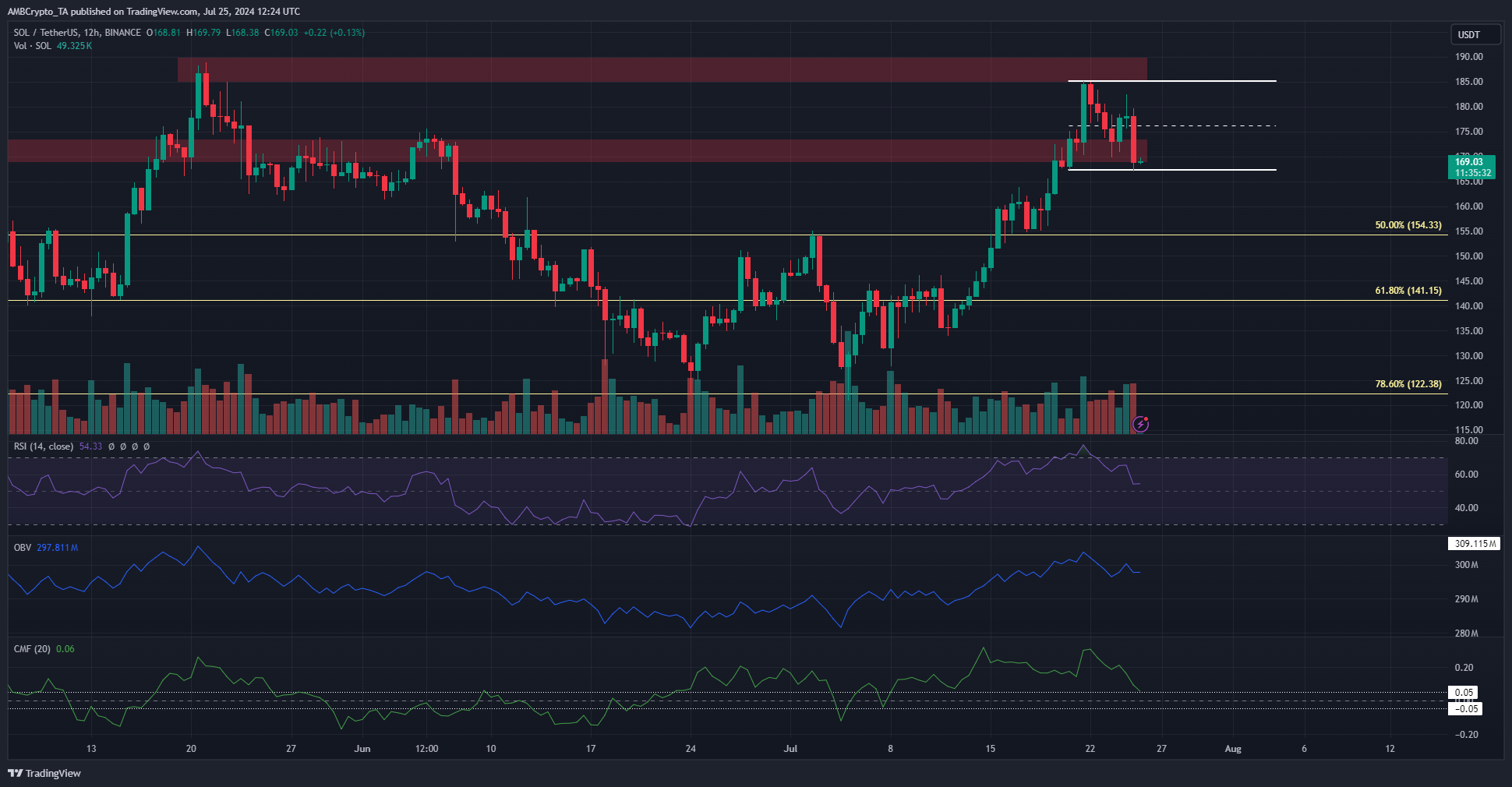1512x787 pixels.
Task: Click the Jul label on time axis
Action: (790, 749)
